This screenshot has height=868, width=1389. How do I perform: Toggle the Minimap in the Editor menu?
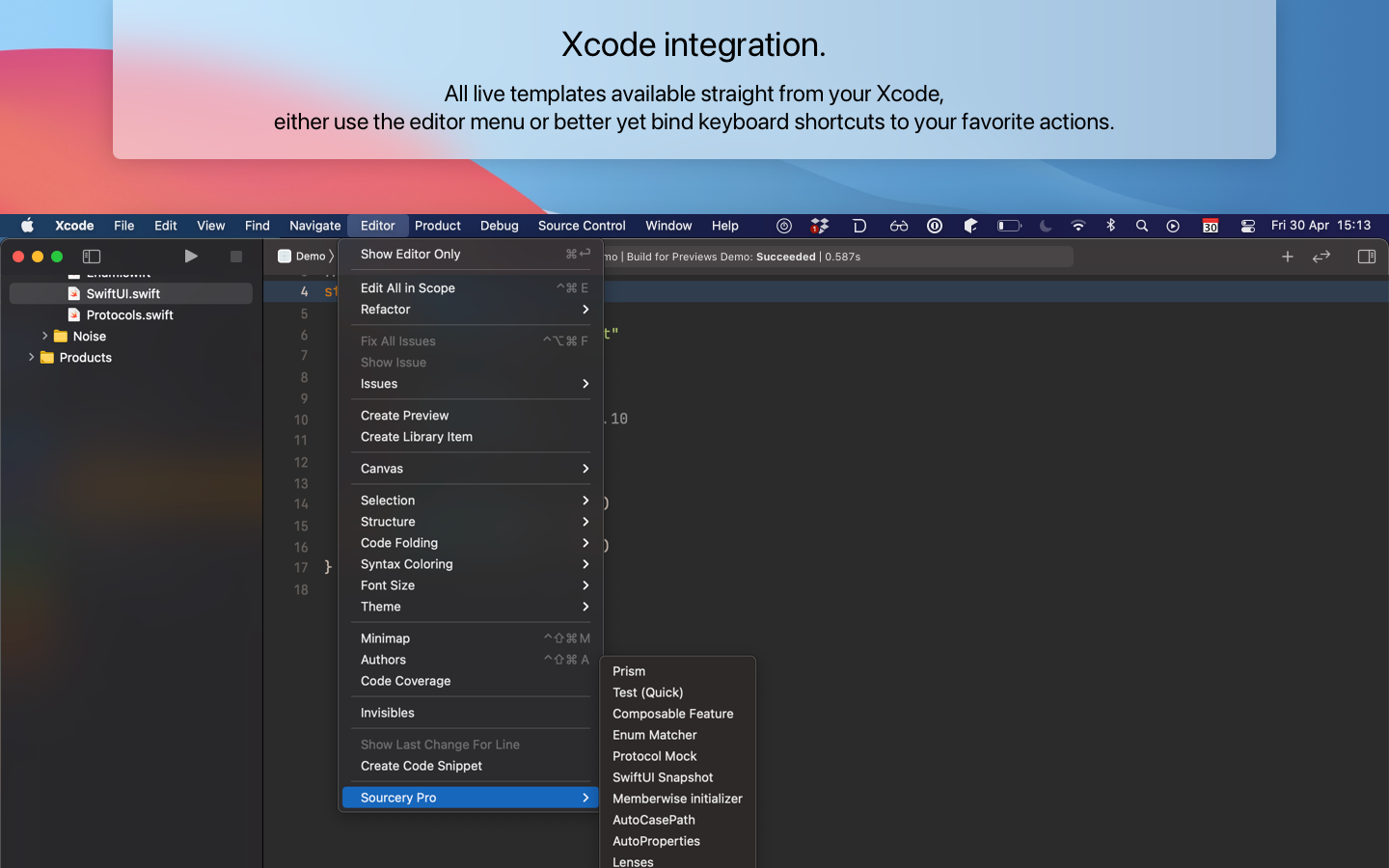[x=385, y=637]
